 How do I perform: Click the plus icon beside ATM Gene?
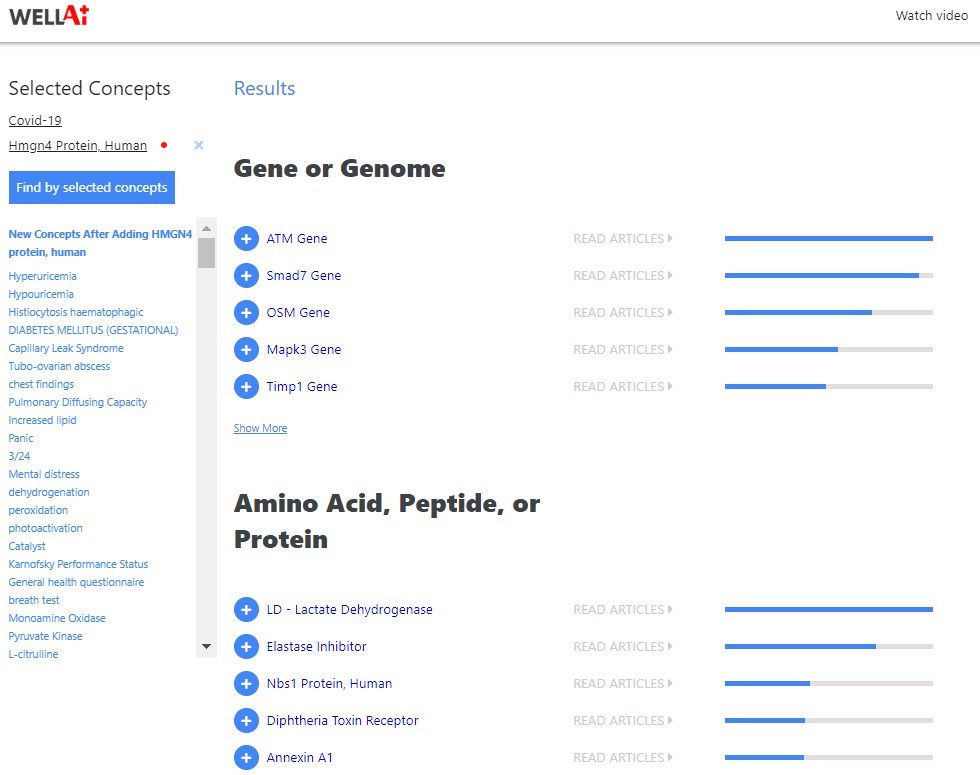coord(246,239)
